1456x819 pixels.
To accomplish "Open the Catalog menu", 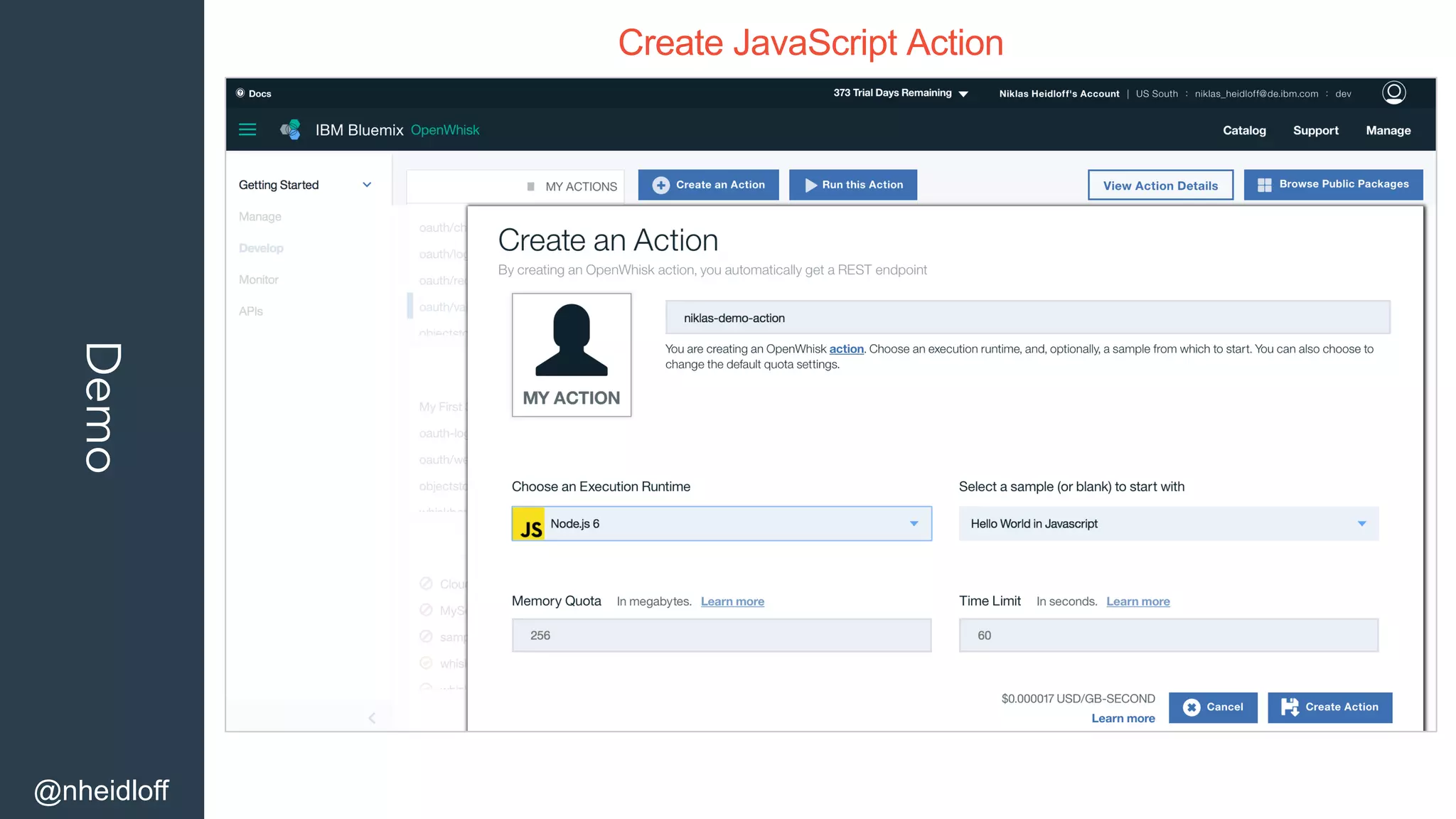I will click(x=1244, y=130).
